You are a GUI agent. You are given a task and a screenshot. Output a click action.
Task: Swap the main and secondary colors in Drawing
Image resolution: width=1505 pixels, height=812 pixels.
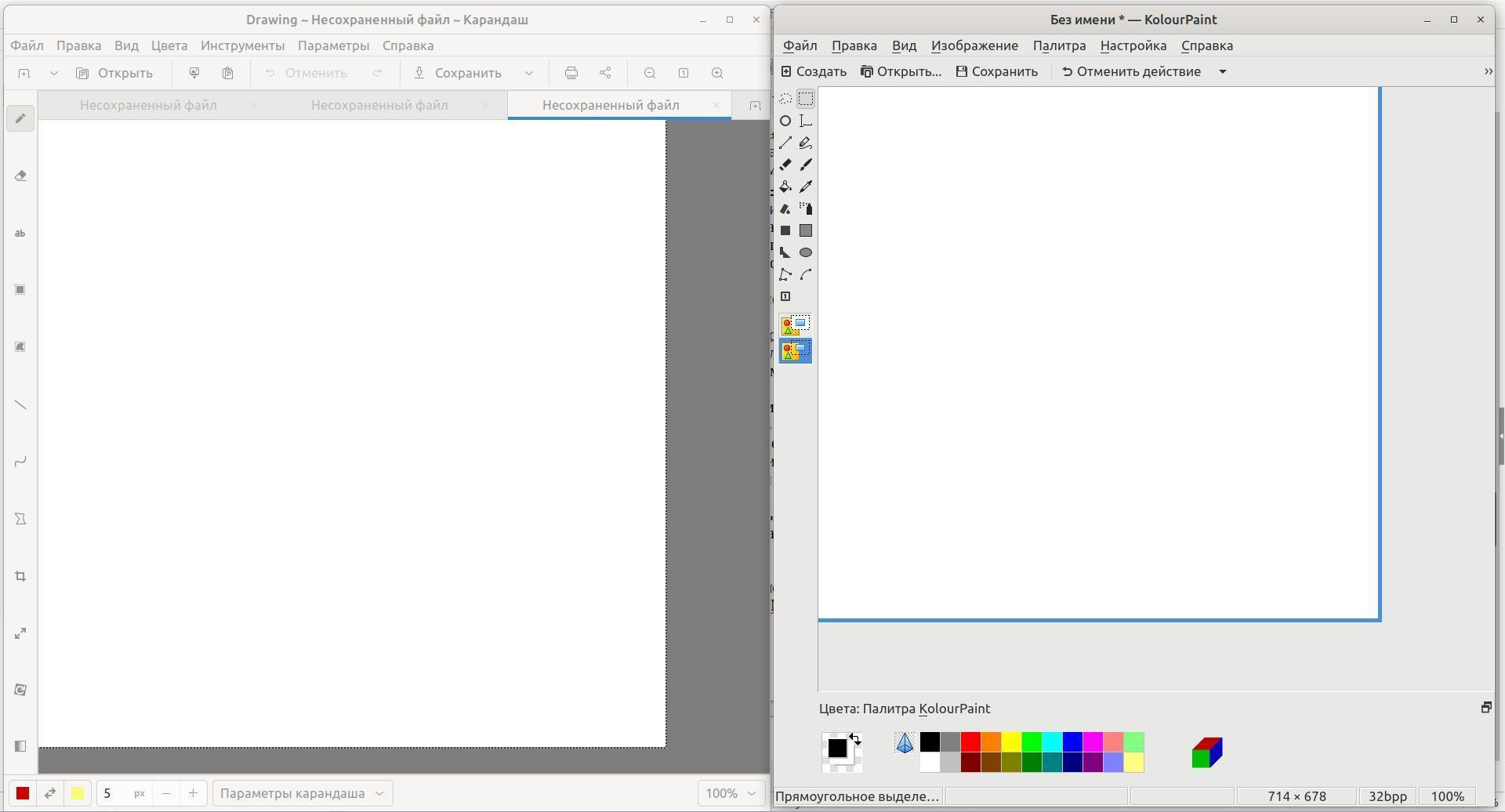(x=50, y=793)
